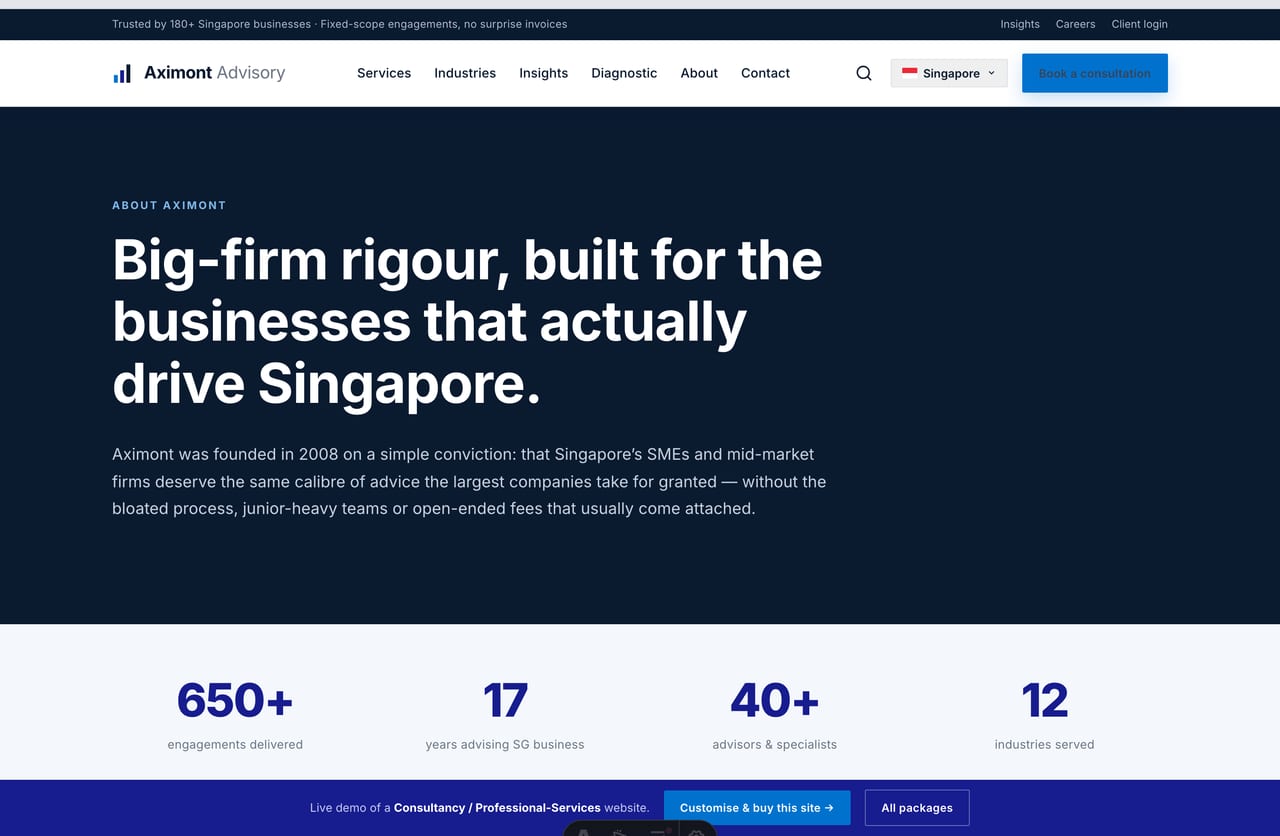Screen dimensions: 1280x836
Task: Open the Careers link
Action: [1076, 24]
